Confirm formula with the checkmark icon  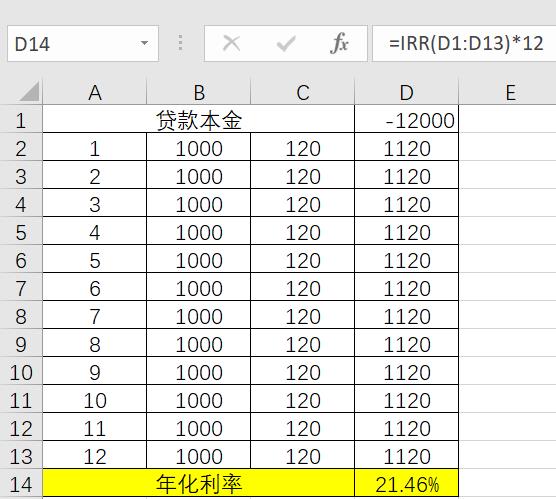[x=286, y=44]
